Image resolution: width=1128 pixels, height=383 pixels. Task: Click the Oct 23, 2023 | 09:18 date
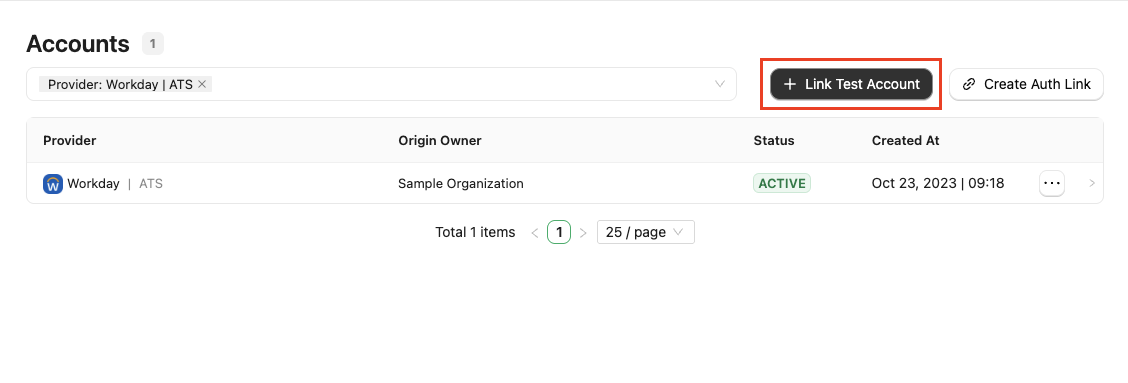(x=938, y=184)
